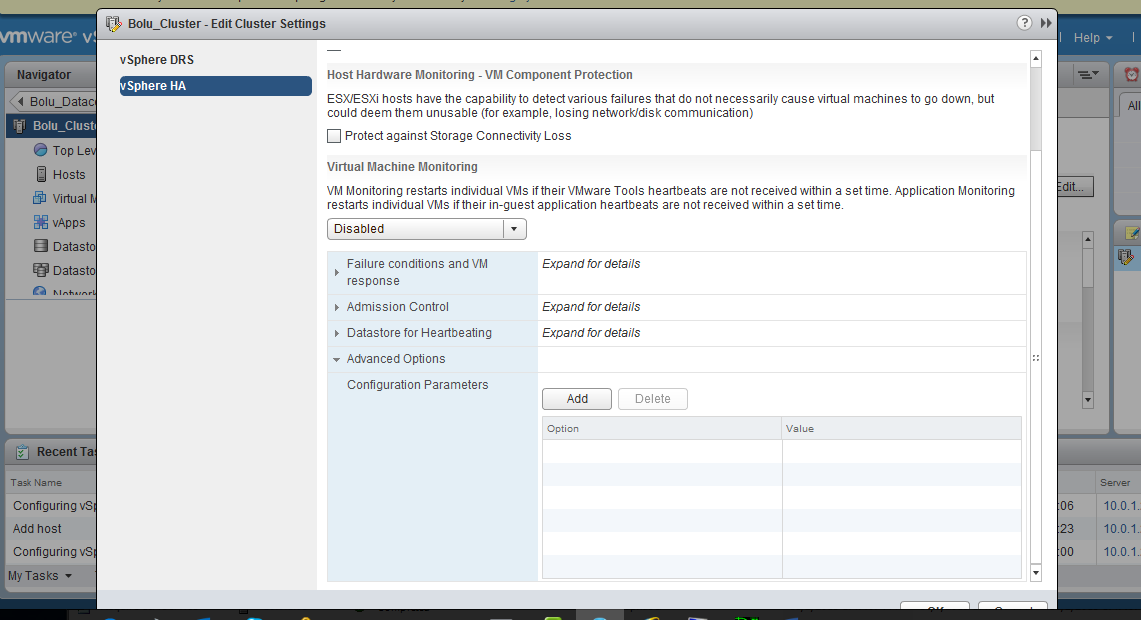Click the Value column header
Screen dimensions: 1141x620
tap(902, 429)
